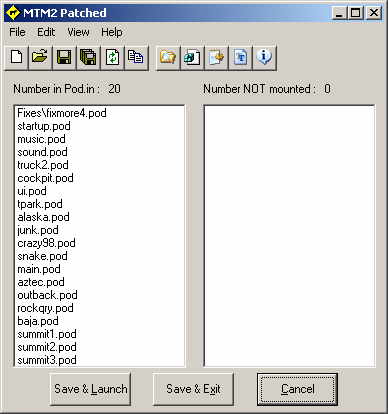Click the green arrows refresh document icon
This screenshot has height=414, width=388.
tap(112, 58)
